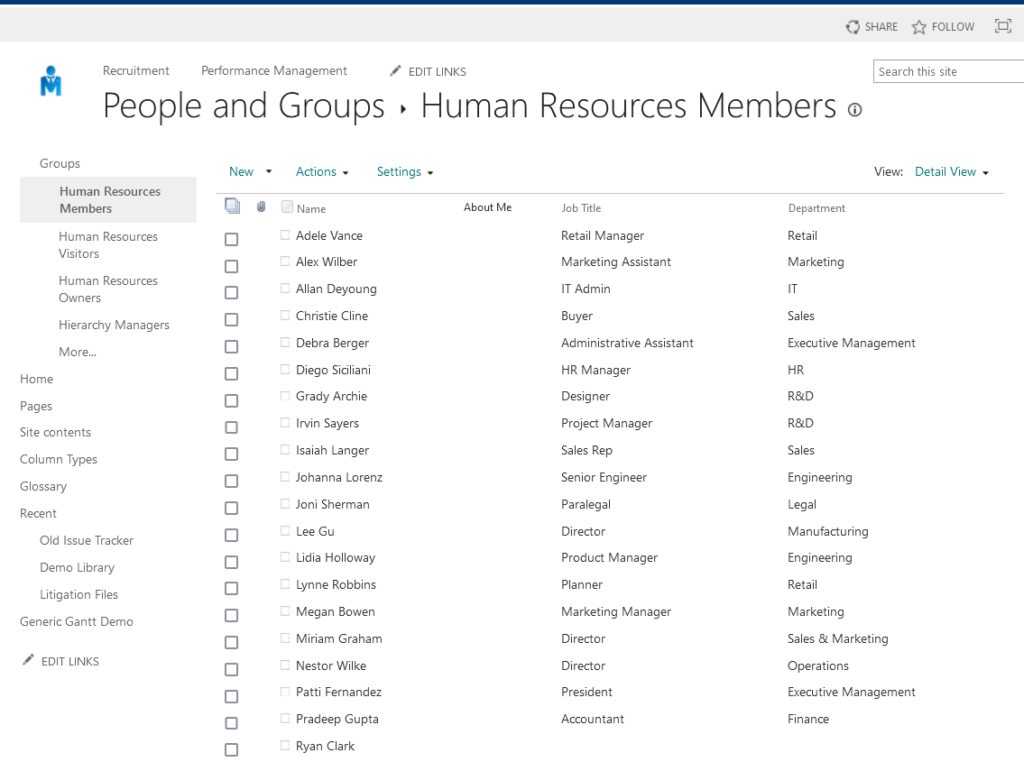The image size is (1024, 771).
Task: Open Performance Management in top navigation
Action: pos(274,71)
